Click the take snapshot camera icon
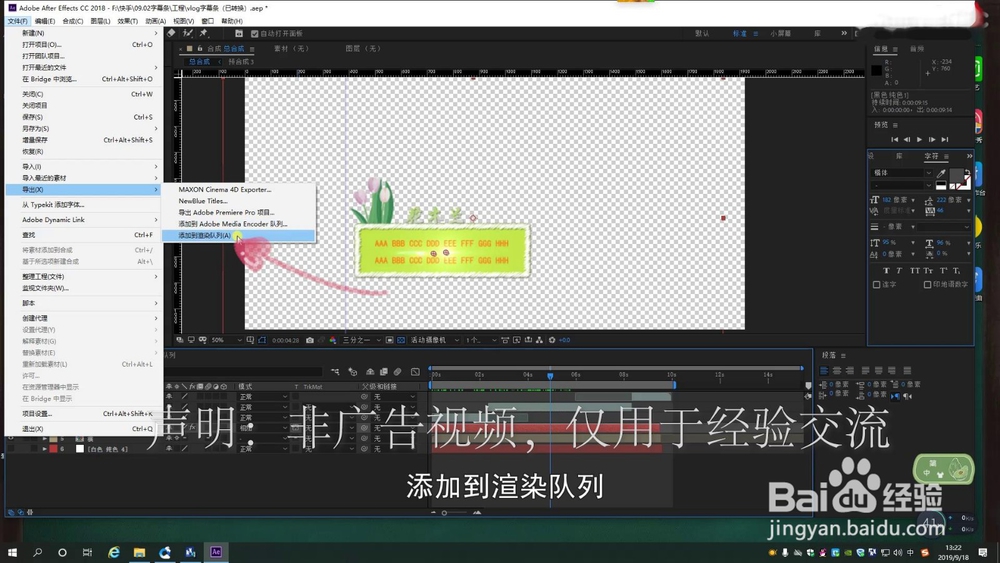The height and width of the screenshot is (563, 1000). coord(310,340)
